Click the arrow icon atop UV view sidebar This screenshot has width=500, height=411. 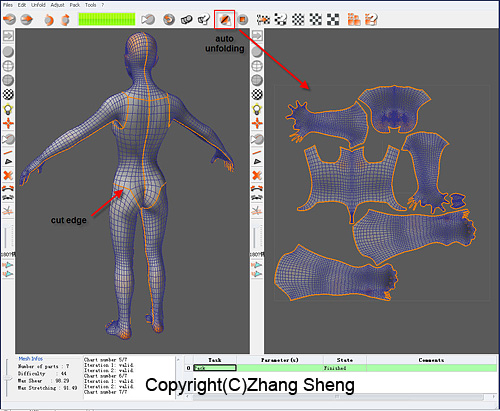click(x=257, y=35)
